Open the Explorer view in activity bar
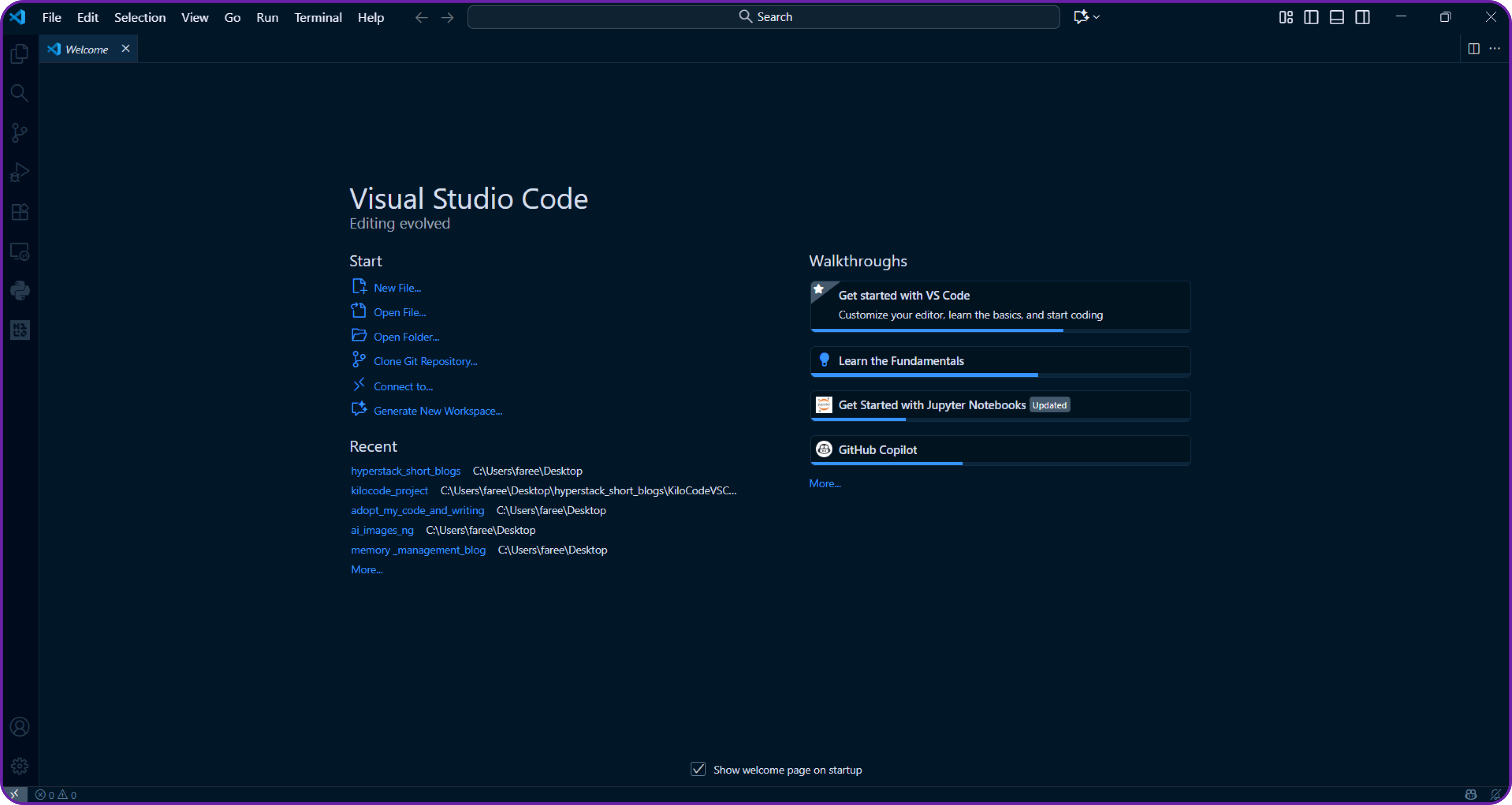This screenshot has height=805, width=1512. pos(19,53)
